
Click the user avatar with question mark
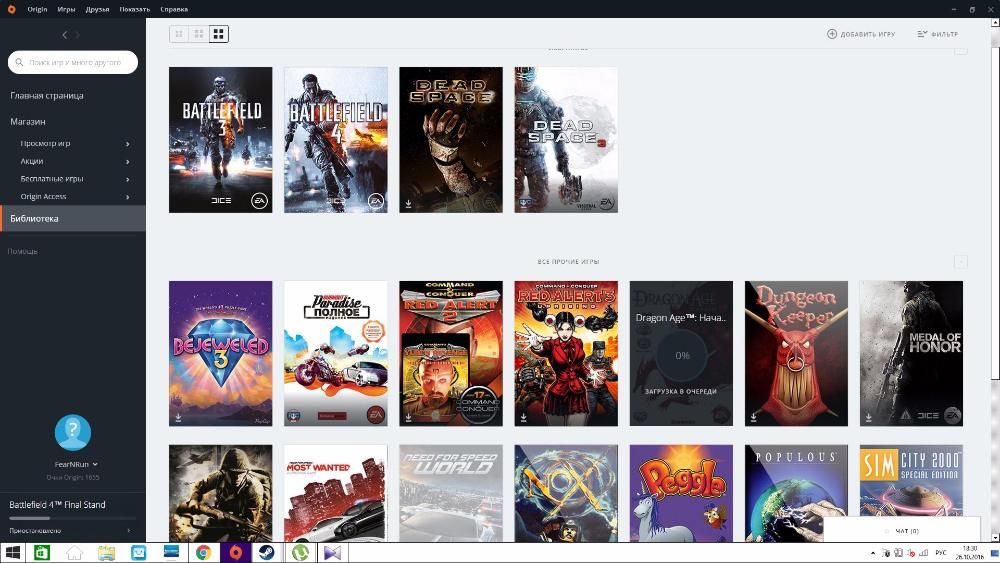tap(73, 432)
